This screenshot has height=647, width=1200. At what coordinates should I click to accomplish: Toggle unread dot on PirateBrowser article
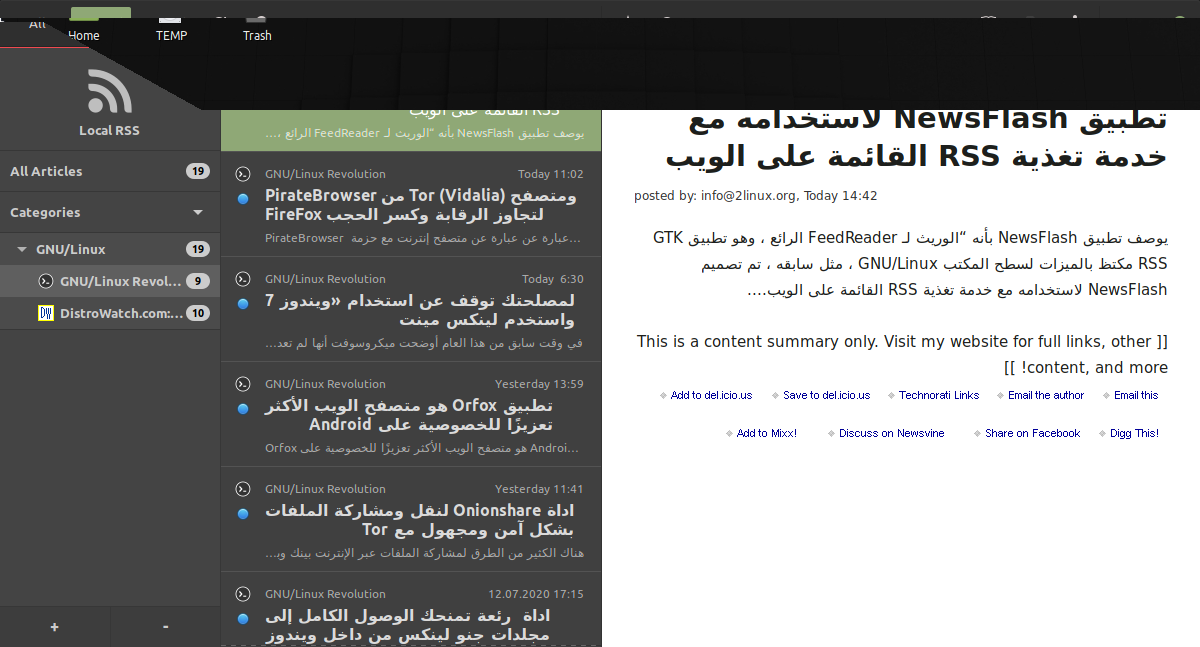(243, 199)
